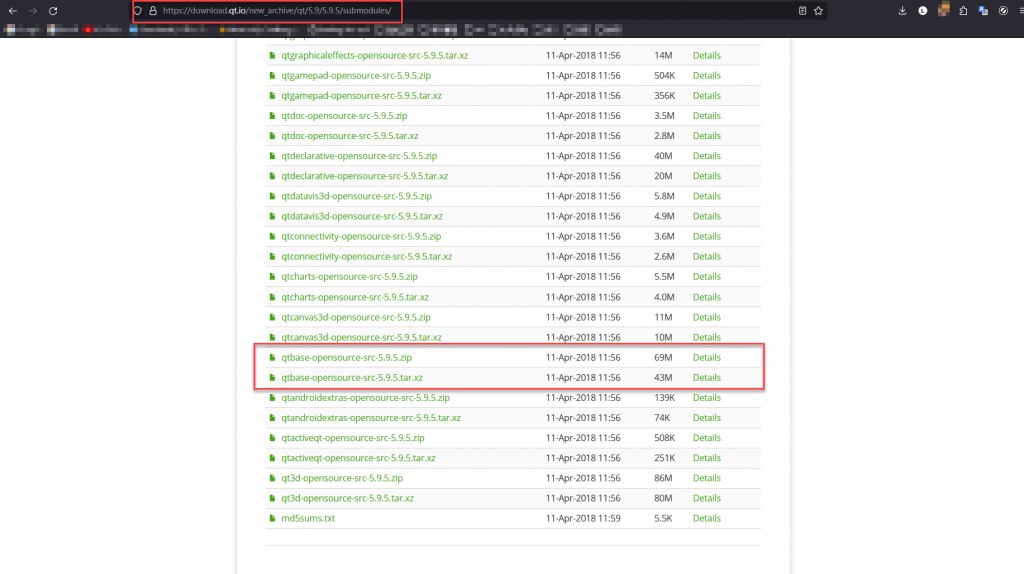This screenshot has height=574, width=1024.
Task: Open qtcharts-opensource-src-5.9.5.tar.xz link
Action: (355, 297)
